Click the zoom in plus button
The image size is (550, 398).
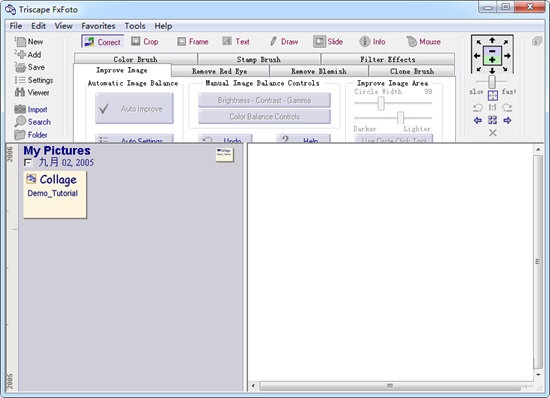pyautogui.click(x=492, y=60)
